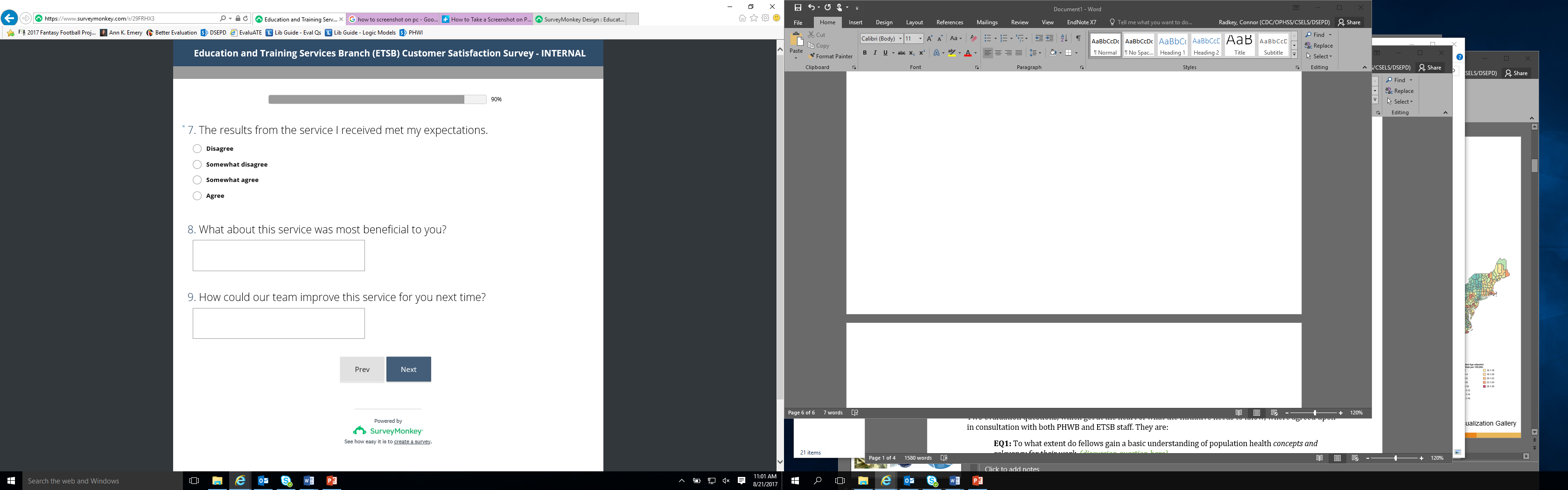Apply superscript in the Document1 Font group

click(x=922, y=53)
